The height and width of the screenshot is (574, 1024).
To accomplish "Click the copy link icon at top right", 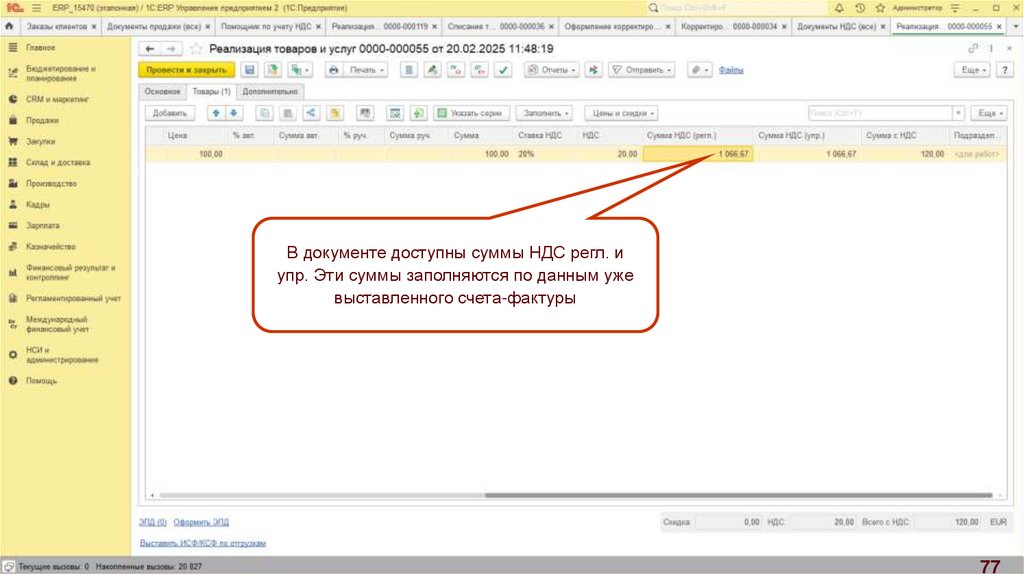I will (x=974, y=49).
